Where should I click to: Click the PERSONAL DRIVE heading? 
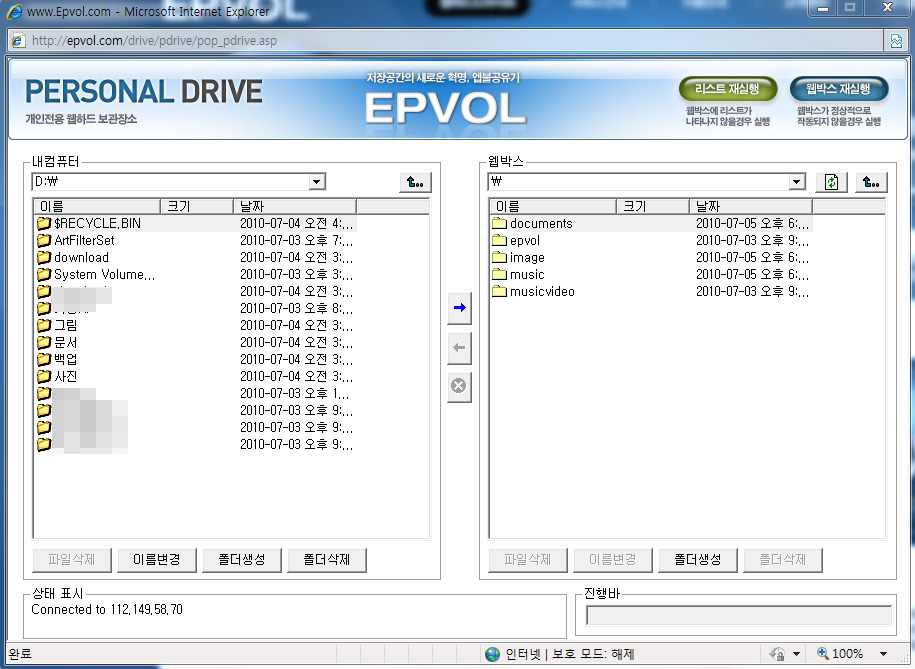pyautogui.click(x=144, y=92)
